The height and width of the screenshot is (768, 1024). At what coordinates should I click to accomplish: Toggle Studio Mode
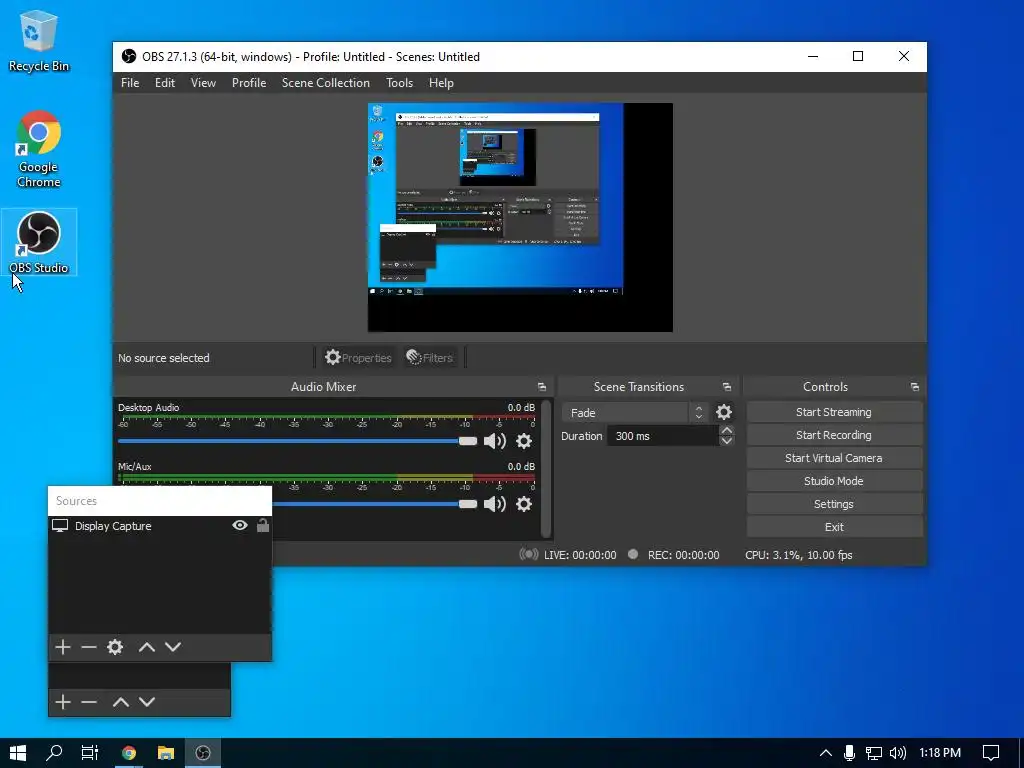coord(834,481)
